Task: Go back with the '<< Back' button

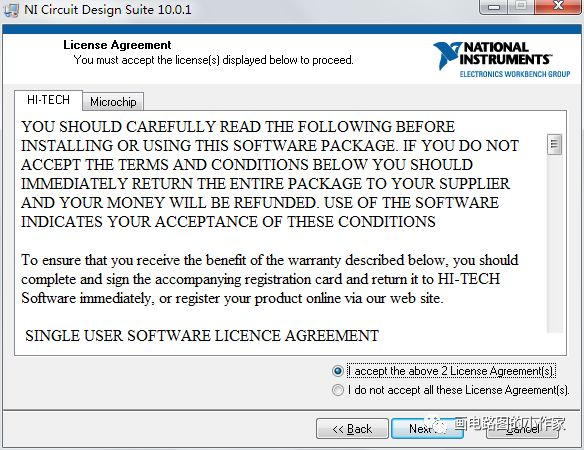Action: (x=352, y=429)
